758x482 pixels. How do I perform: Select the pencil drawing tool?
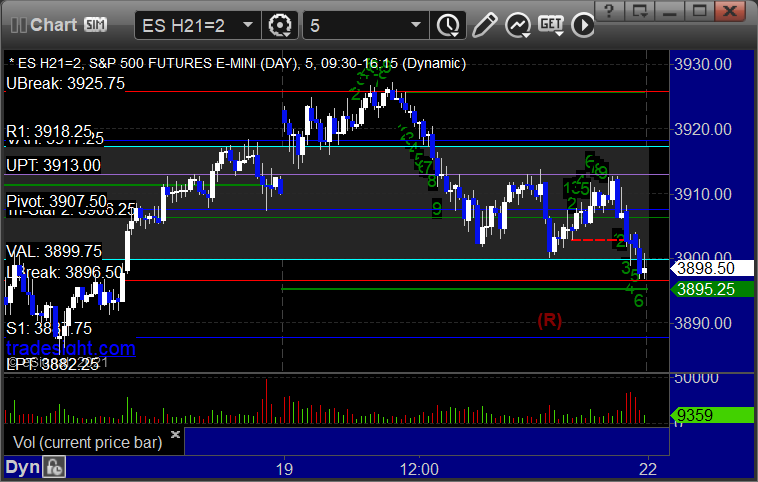pos(484,25)
